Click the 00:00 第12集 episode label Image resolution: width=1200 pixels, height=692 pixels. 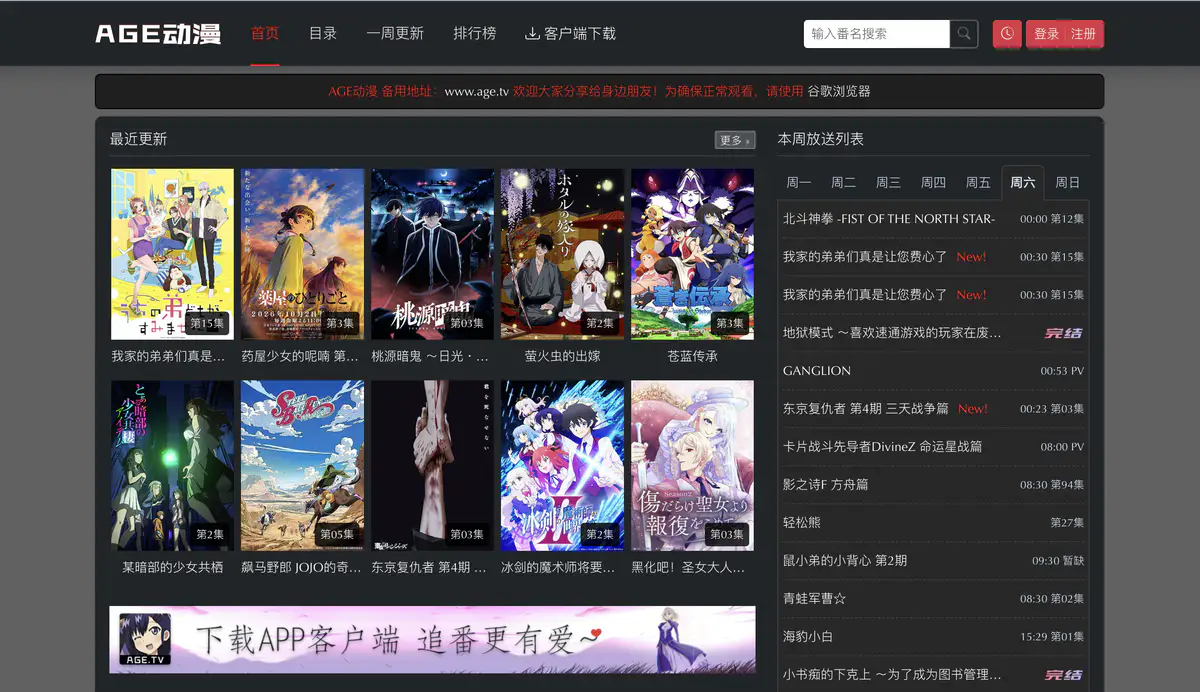[1052, 219]
